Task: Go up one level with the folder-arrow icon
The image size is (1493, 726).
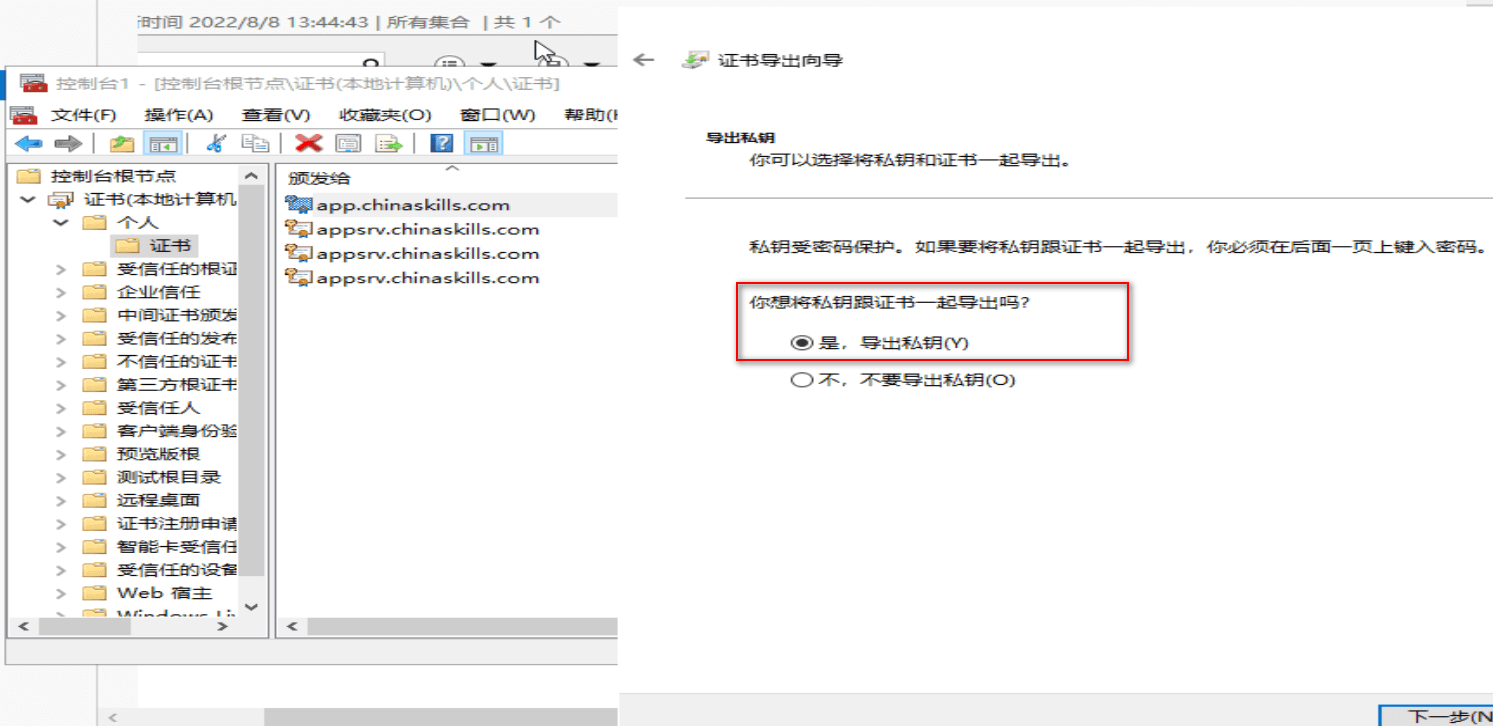Action: coord(122,144)
